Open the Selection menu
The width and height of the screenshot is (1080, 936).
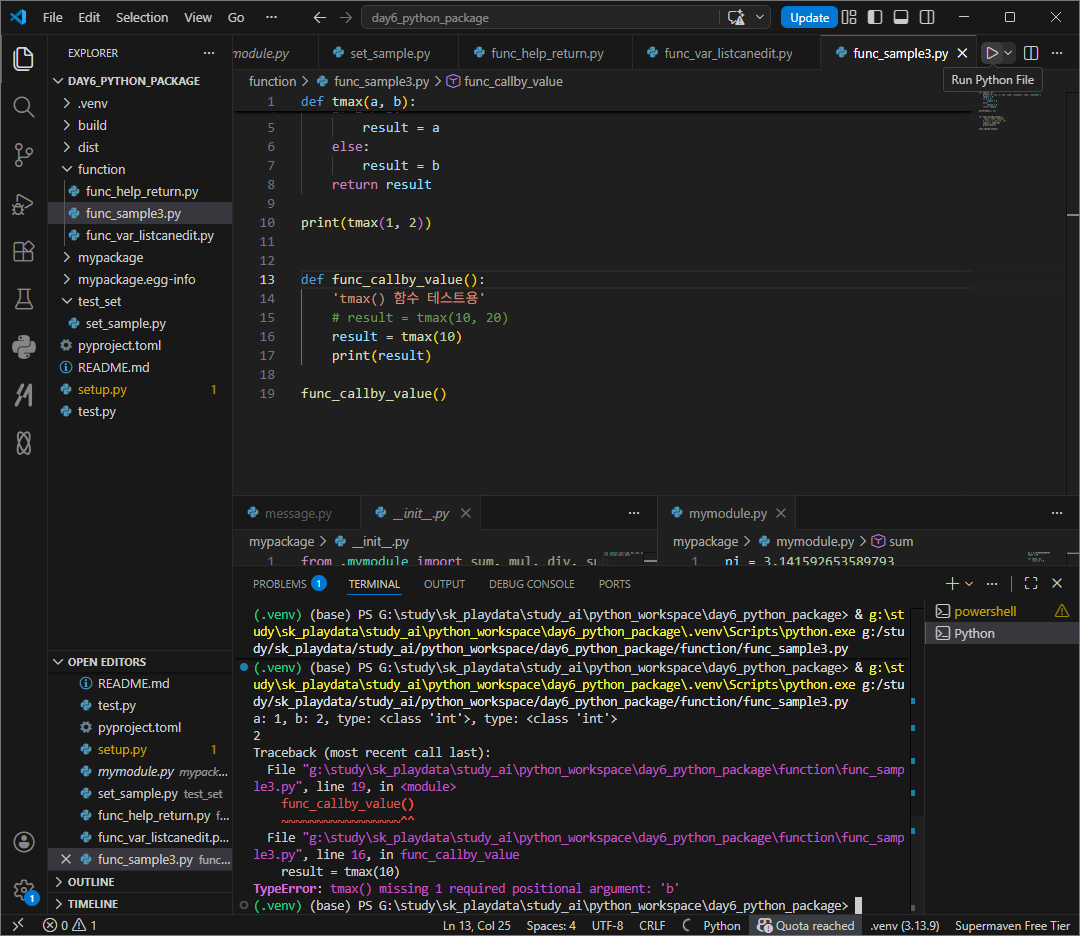[142, 17]
